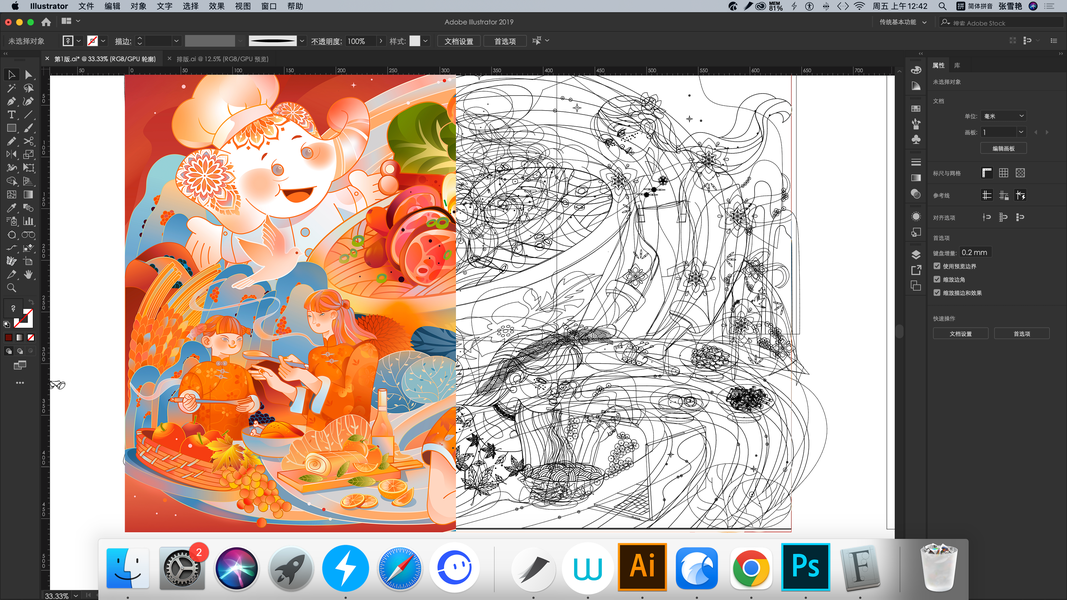Open Safari from the Dock

click(399, 567)
